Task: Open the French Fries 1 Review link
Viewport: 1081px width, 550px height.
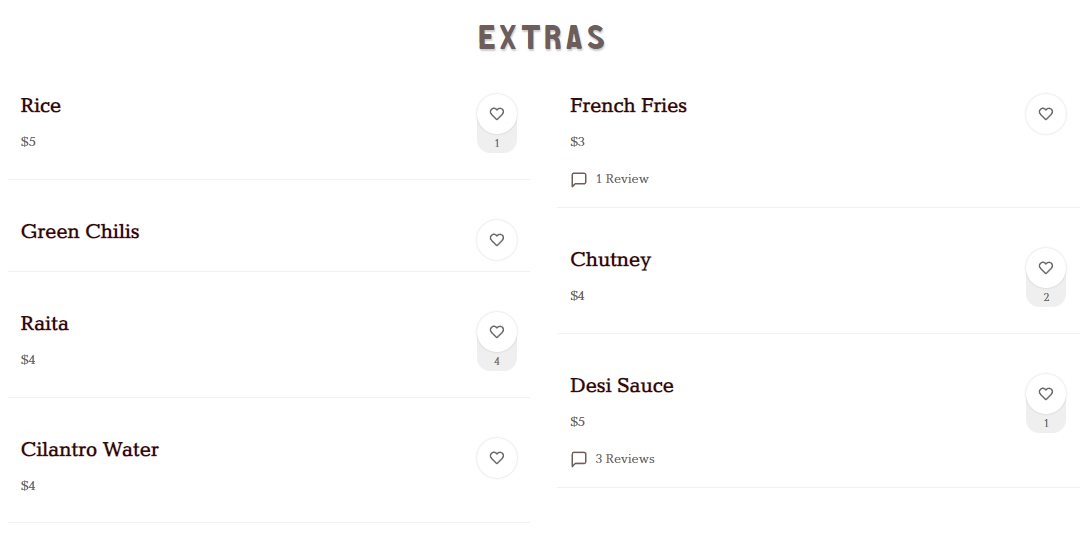Action: click(622, 180)
